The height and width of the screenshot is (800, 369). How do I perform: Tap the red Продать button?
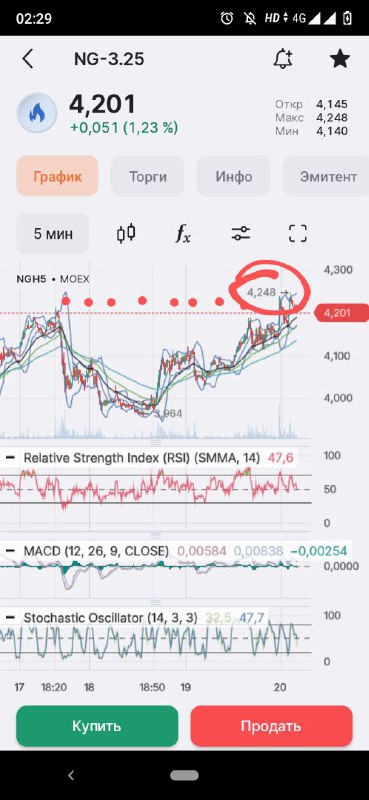(272, 726)
